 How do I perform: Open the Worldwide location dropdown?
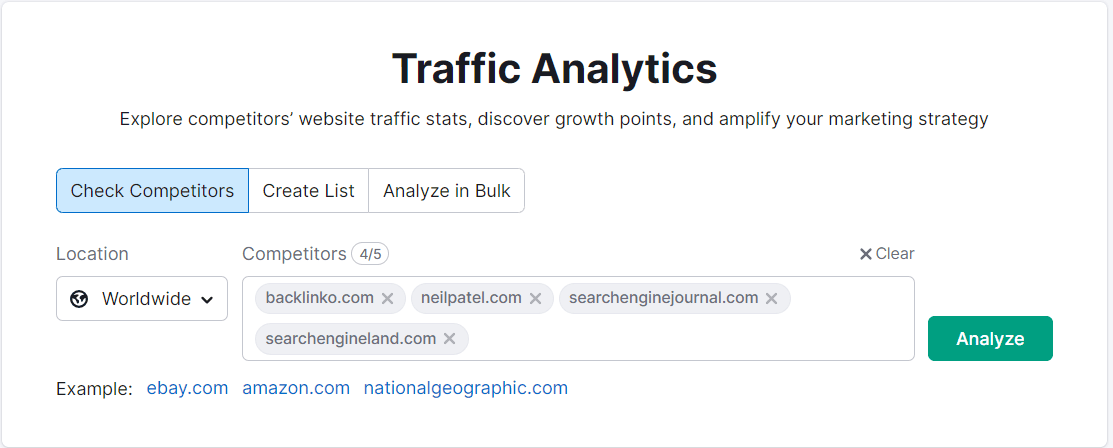[x=142, y=299]
